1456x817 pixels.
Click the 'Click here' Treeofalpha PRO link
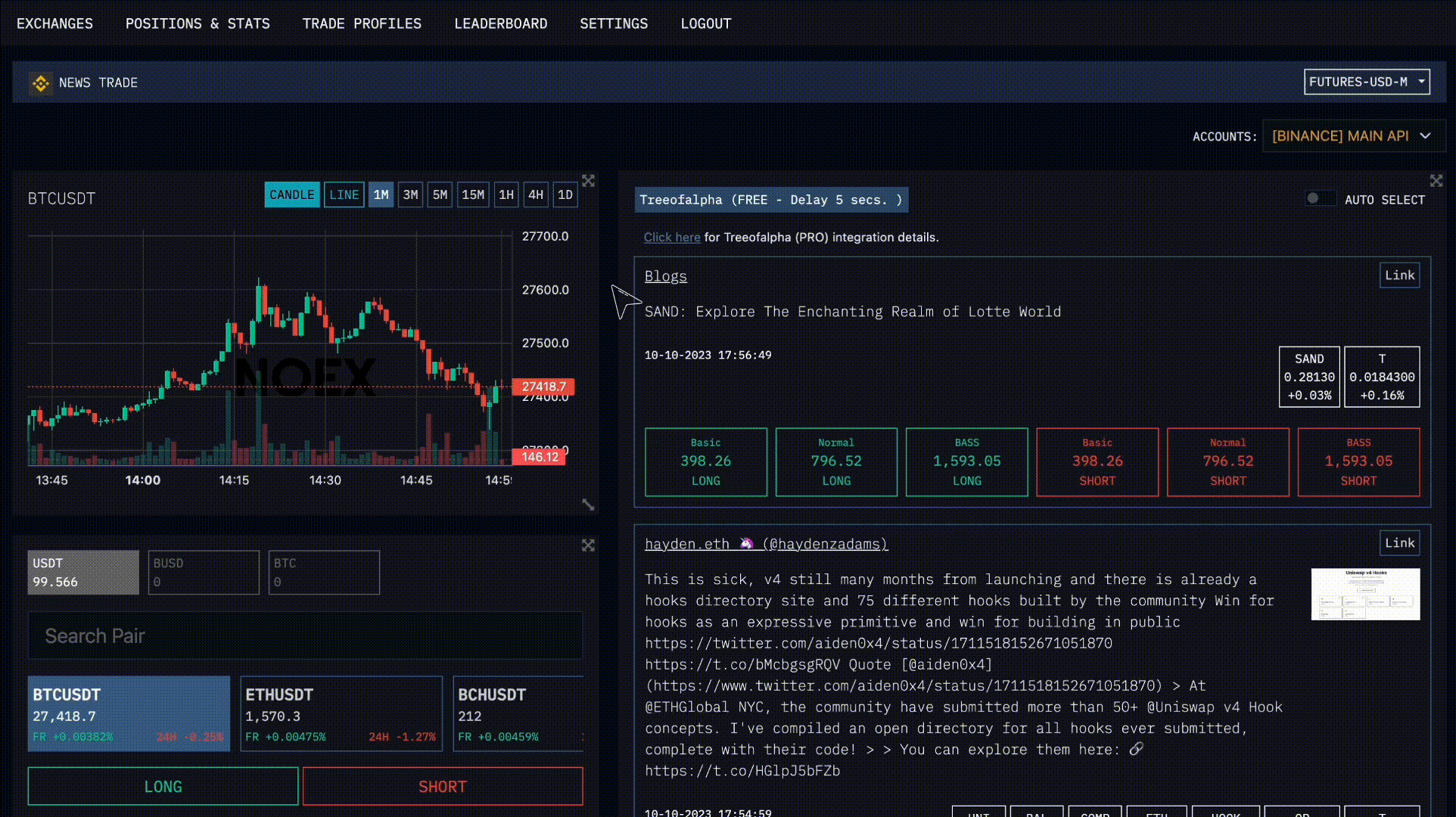672,238
